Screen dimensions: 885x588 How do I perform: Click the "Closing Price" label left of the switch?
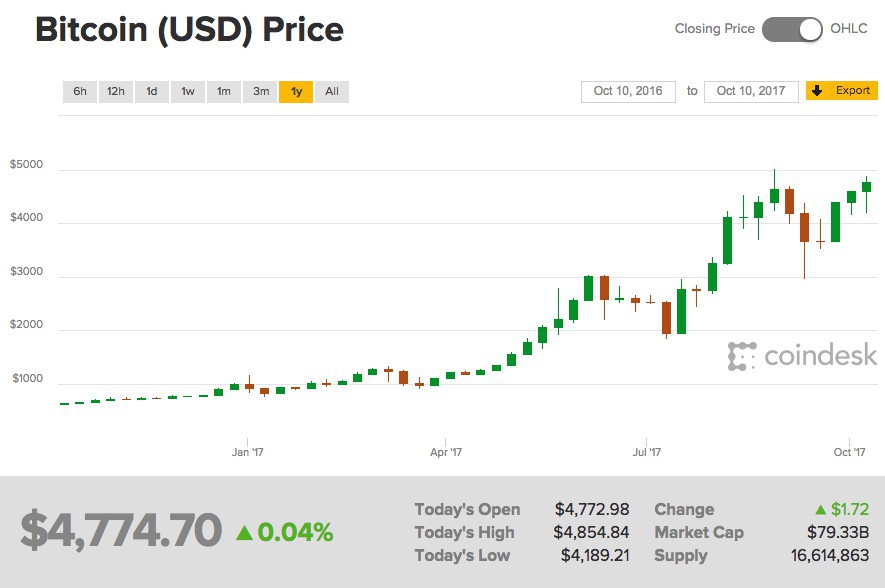coord(713,29)
